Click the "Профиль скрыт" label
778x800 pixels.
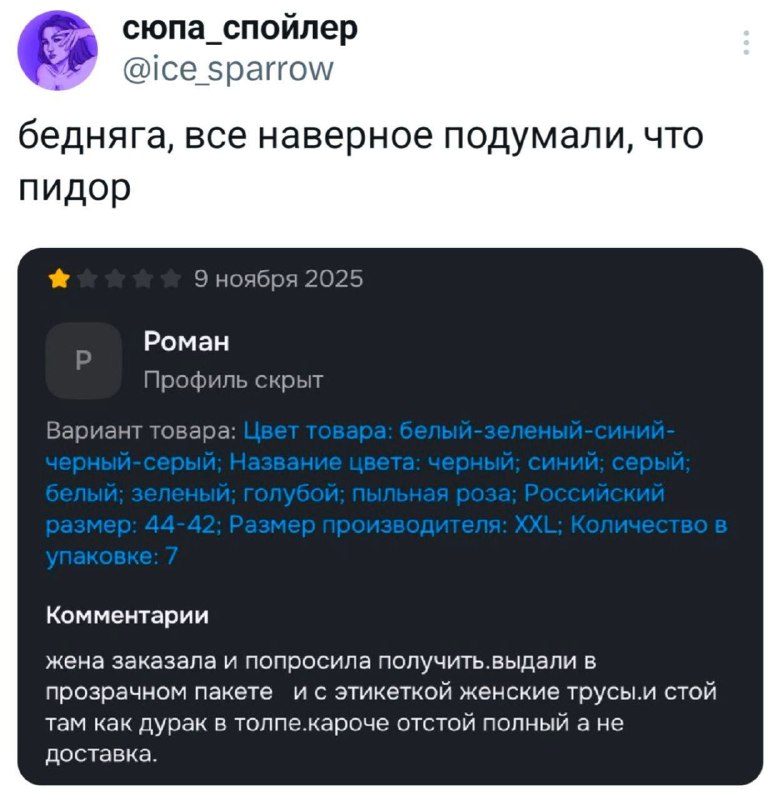[x=233, y=379]
